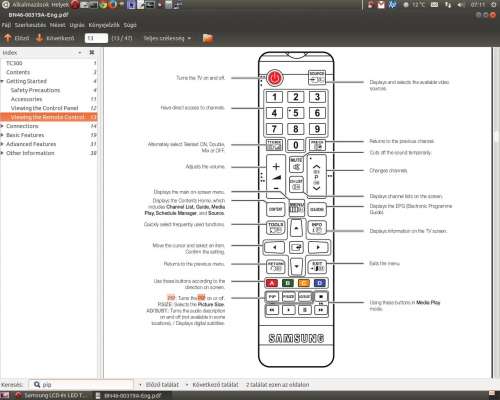Go to previous page with Előző arrow
Viewport: 500px width, 400px height.
tap(16, 38)
